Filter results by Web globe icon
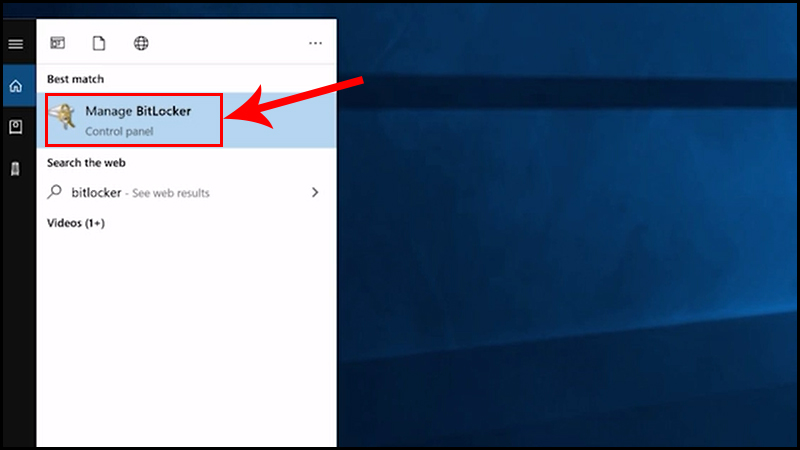Image resolution: width=800 pixels, height=450 pixels. (x=141, y=43)
